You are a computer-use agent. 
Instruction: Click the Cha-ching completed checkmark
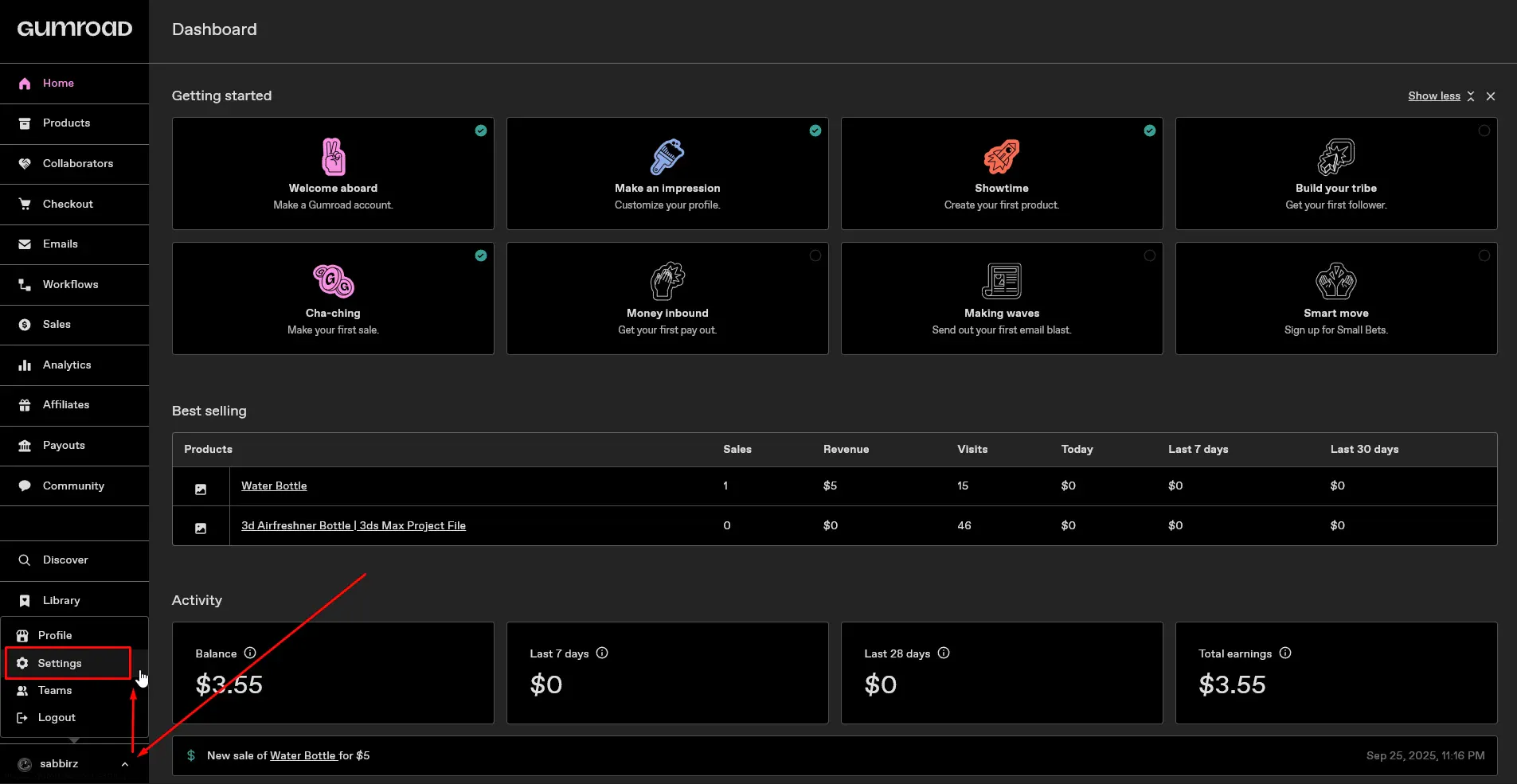click(x=481, y=255)
